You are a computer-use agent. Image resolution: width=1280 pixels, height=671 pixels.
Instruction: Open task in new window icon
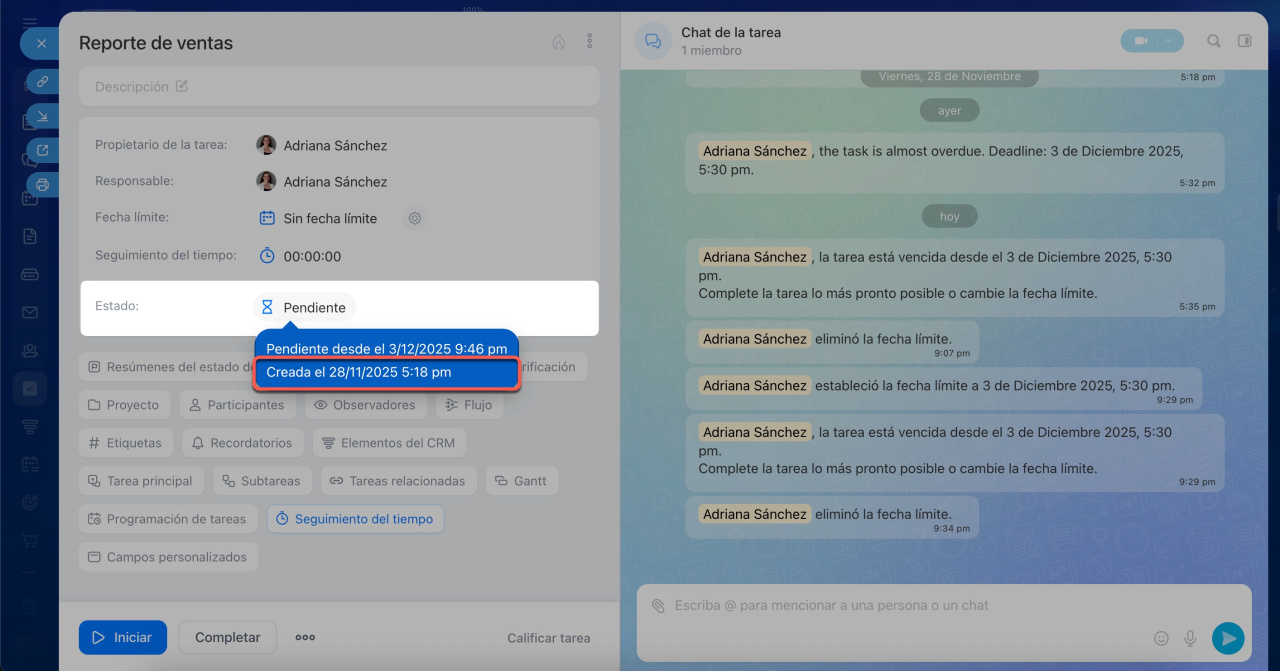(42, 151)
